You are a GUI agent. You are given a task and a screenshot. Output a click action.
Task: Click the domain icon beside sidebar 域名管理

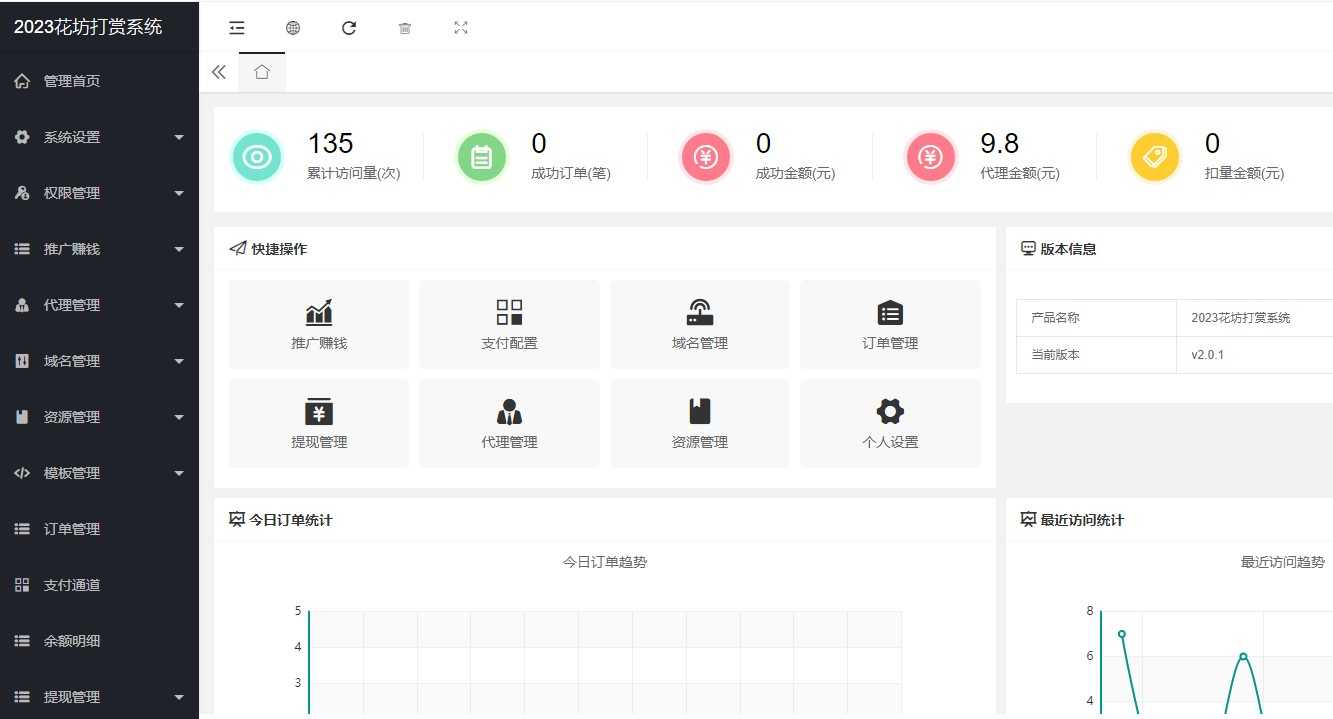(22, 361)
